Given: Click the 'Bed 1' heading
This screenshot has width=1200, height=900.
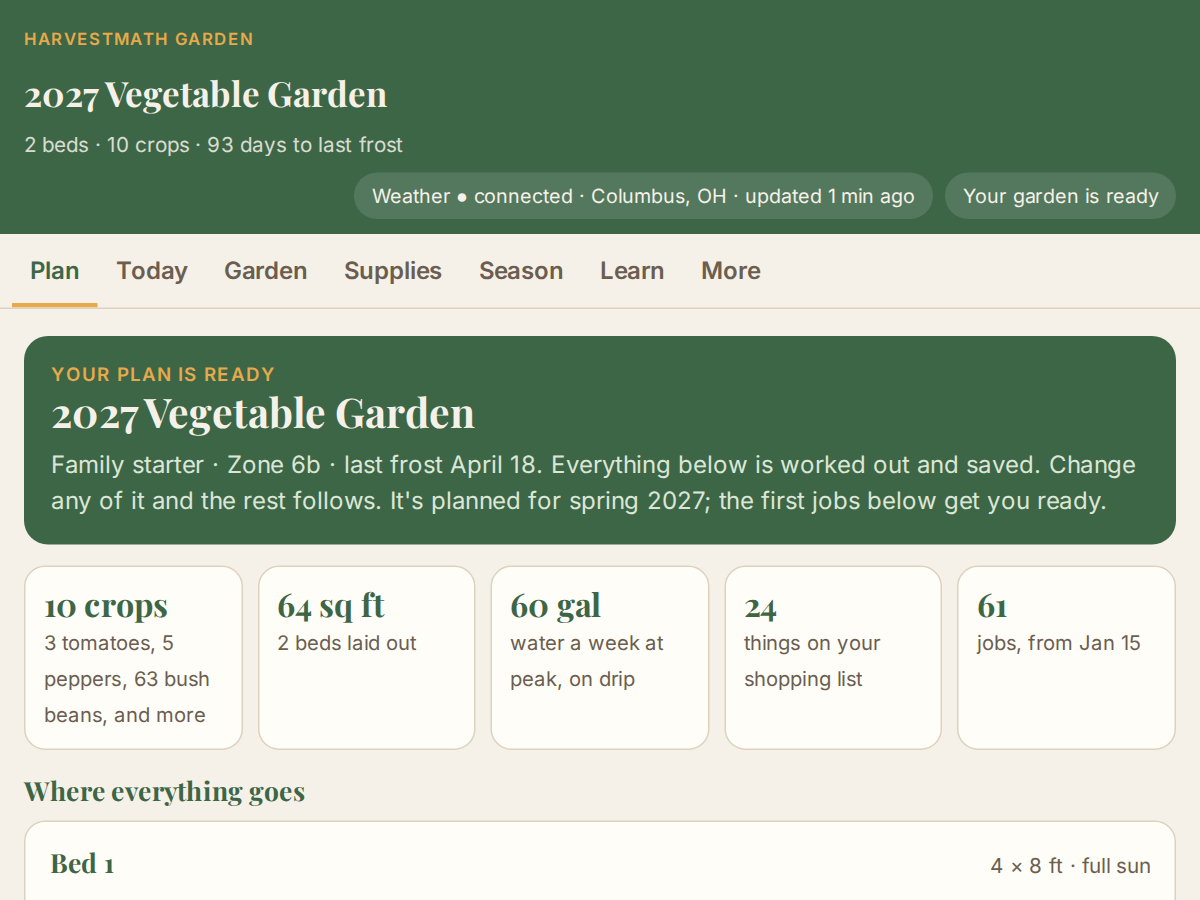Looking at the screenshot, I should pyautogui.click(x=82, y=864).
